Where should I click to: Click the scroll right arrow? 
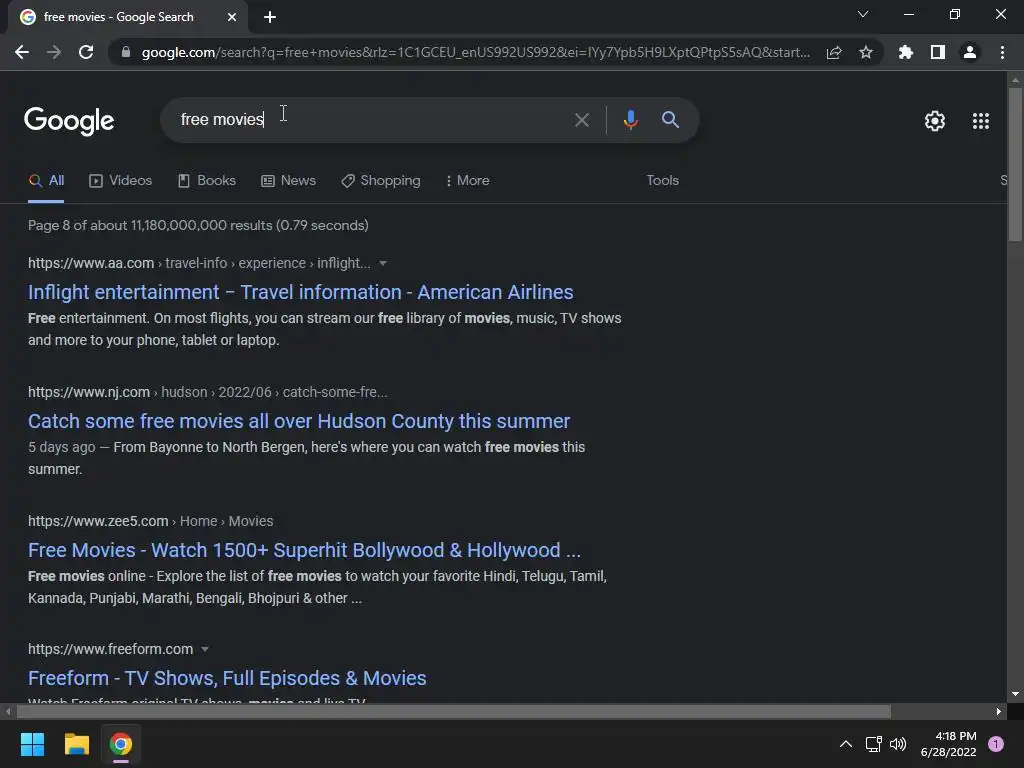[x=999, y=711]
